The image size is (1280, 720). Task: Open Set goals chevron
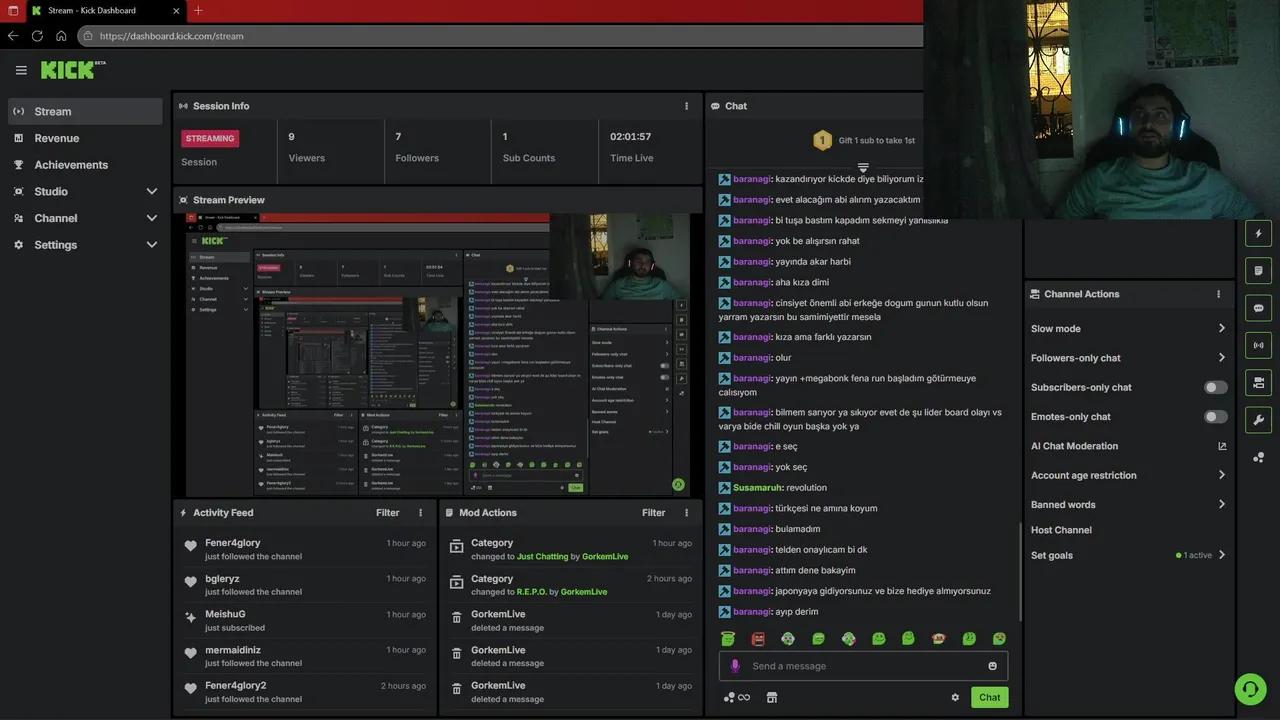1221,555
